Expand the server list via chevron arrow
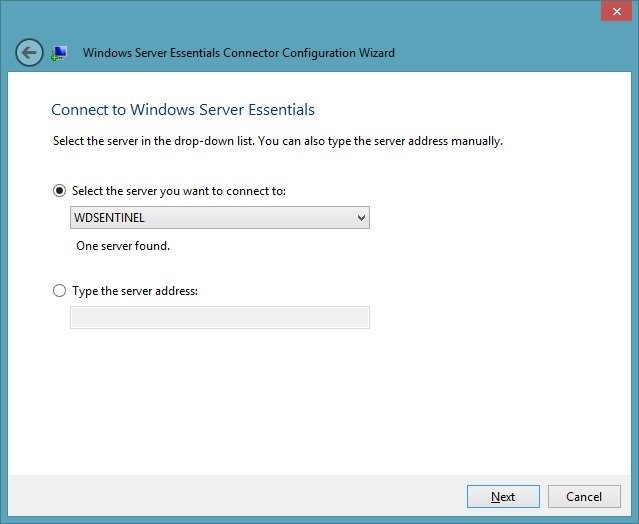Screen dimensions: 639x524 (x=361, y=218)
